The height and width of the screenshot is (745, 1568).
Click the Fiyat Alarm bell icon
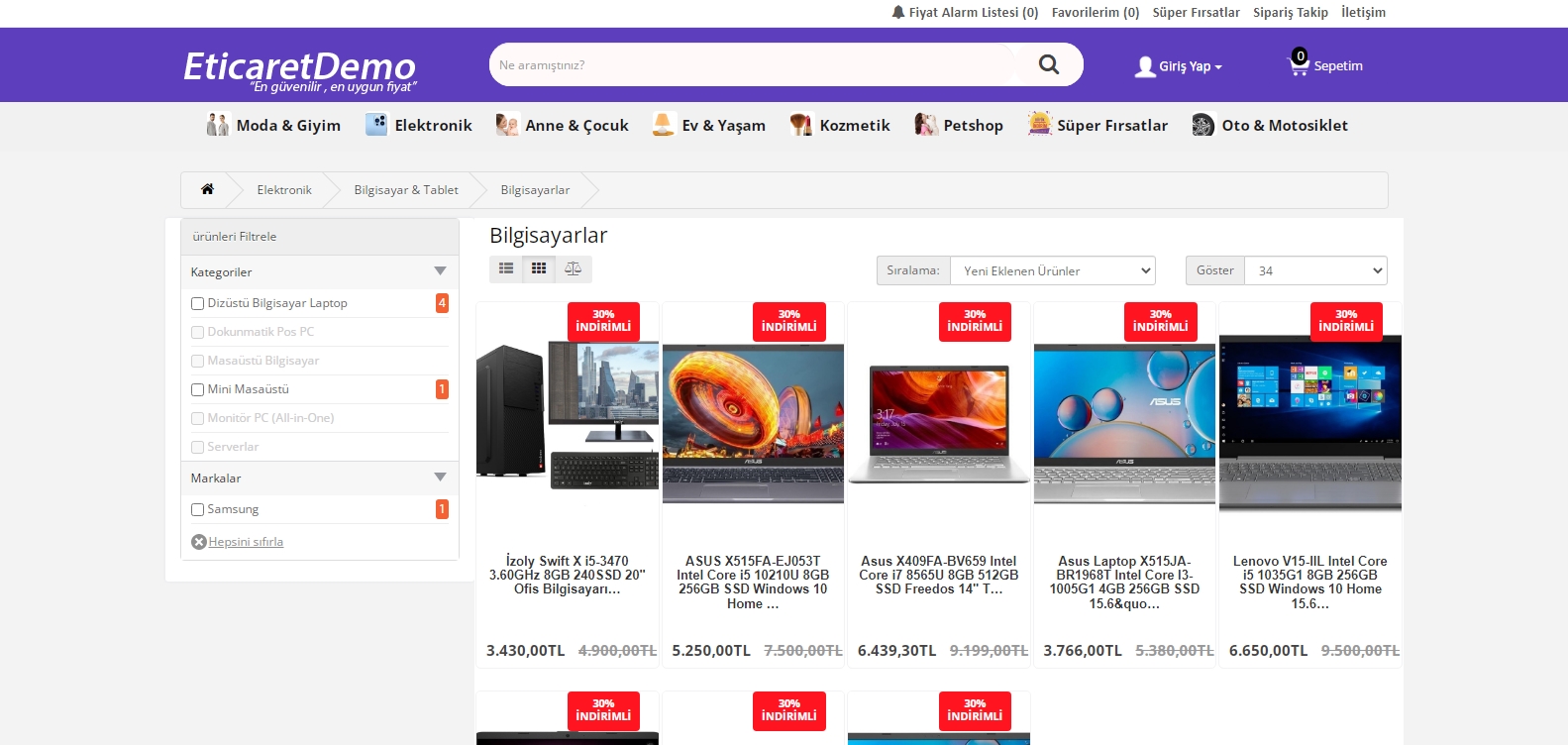[x=898, y=12]
